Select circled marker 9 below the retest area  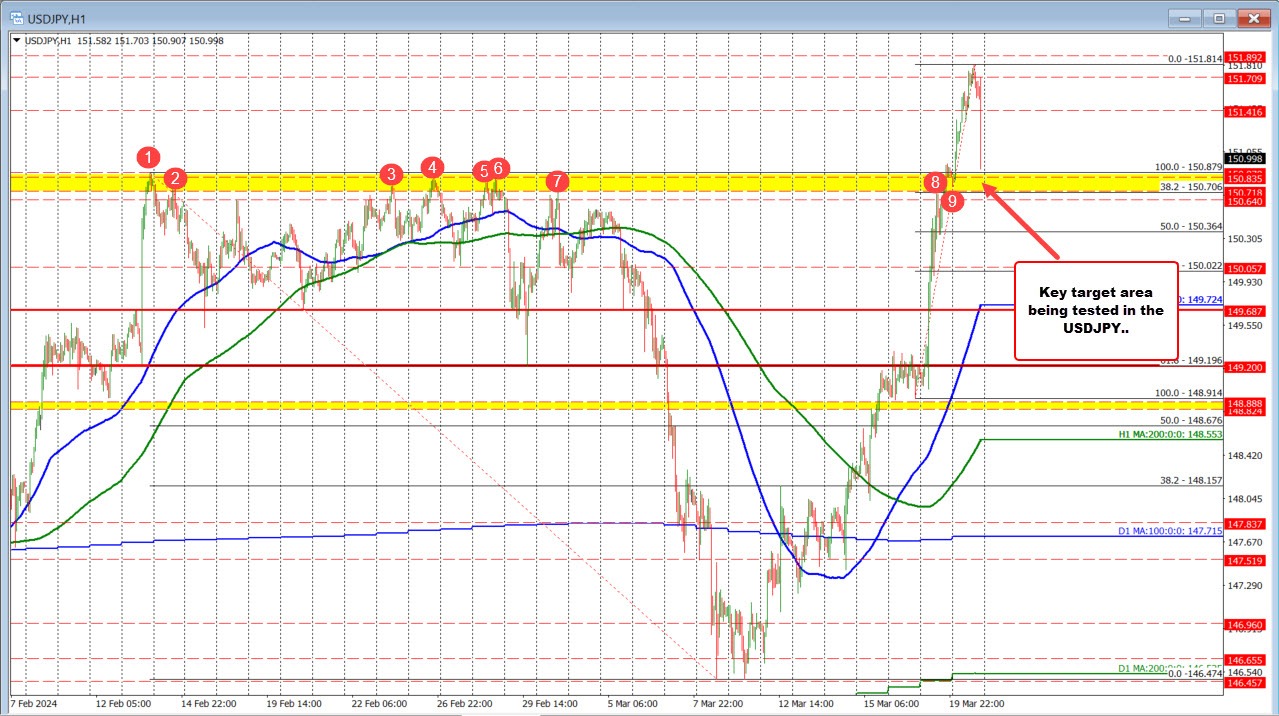(x=950, y=200)
